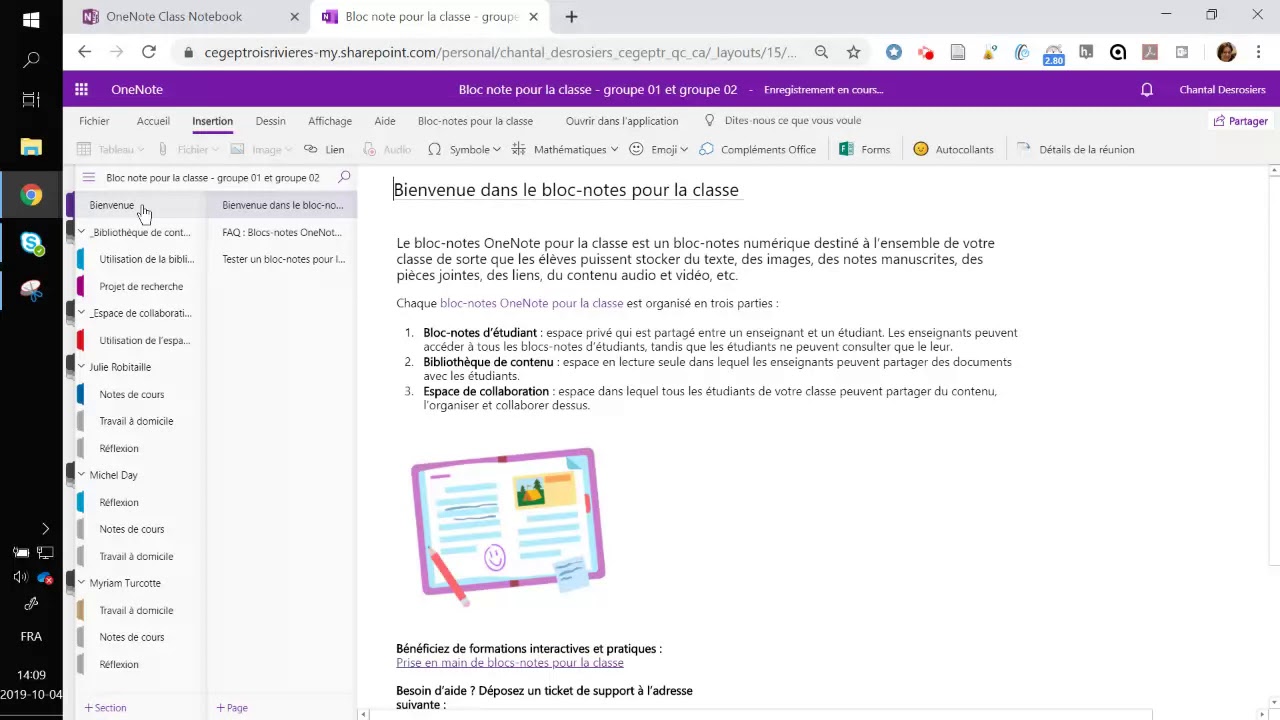The height and width of the screenshot is (720, 1280).
Task: Open the Task View icon
Action: point(31,100)
